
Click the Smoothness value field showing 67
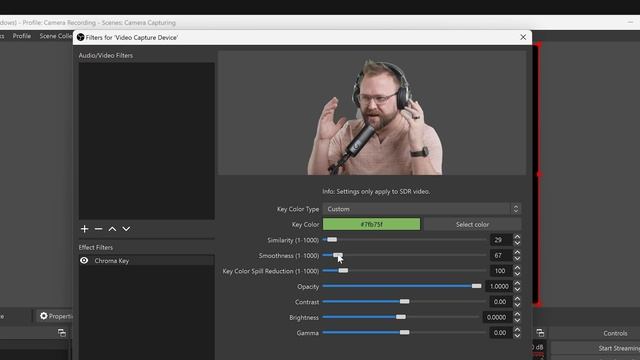coord(501,256)
